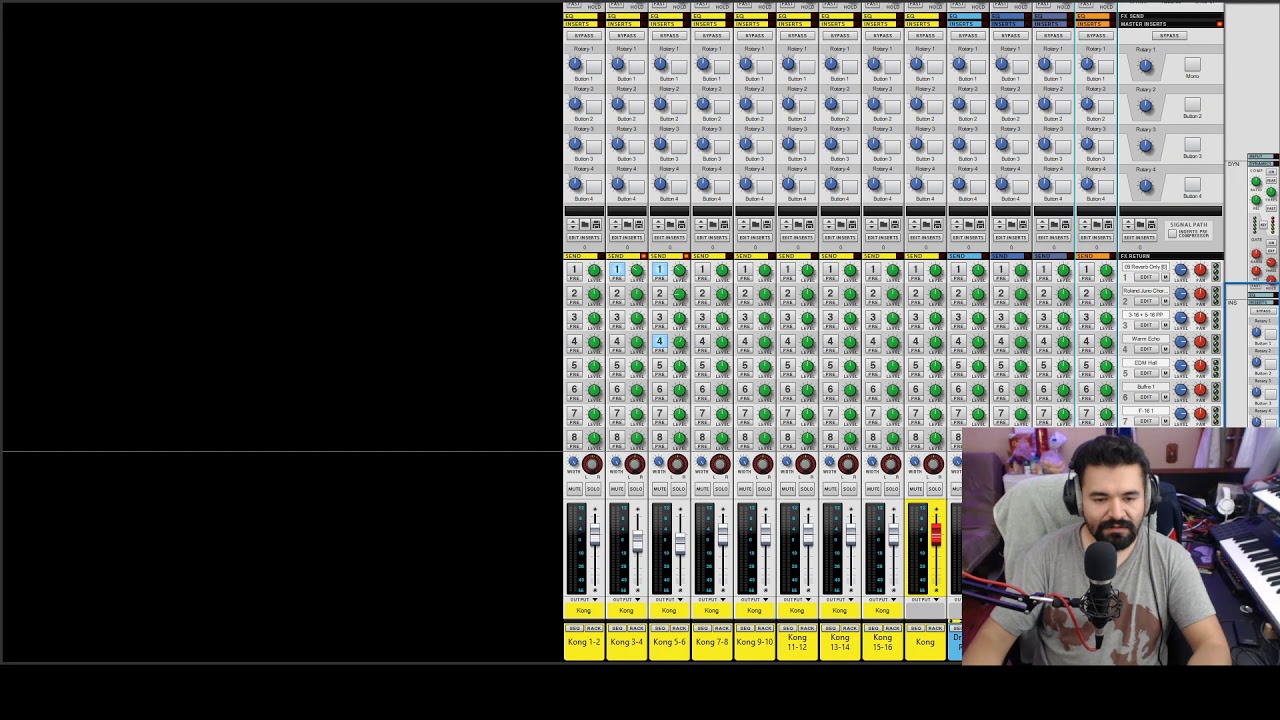
Task: Browse insert patch on Kong 11-12 channel
Action: [x=798, y=224]
